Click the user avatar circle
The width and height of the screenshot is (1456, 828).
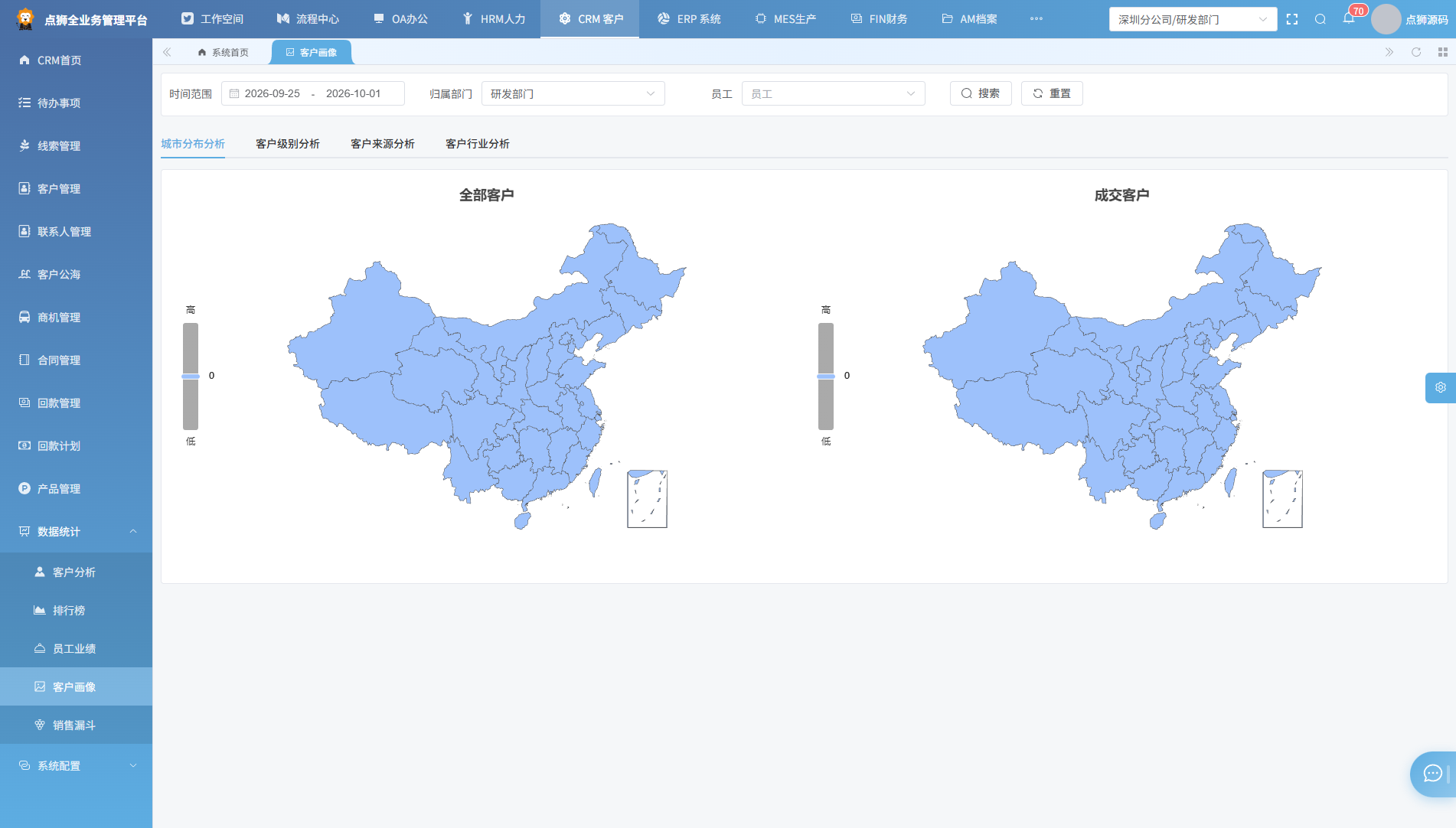click(x=1386, y=19)
